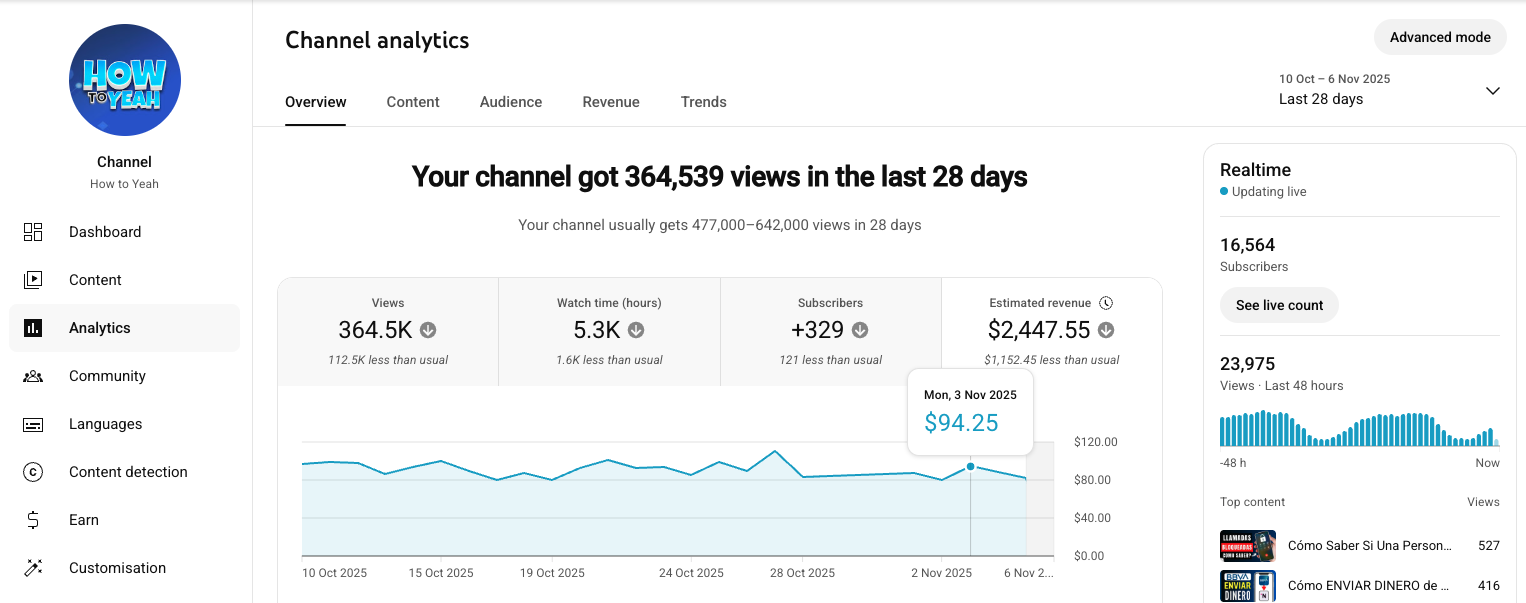Open Community from the sidebar menu
1526x603 pixels.
coord(124,376)
